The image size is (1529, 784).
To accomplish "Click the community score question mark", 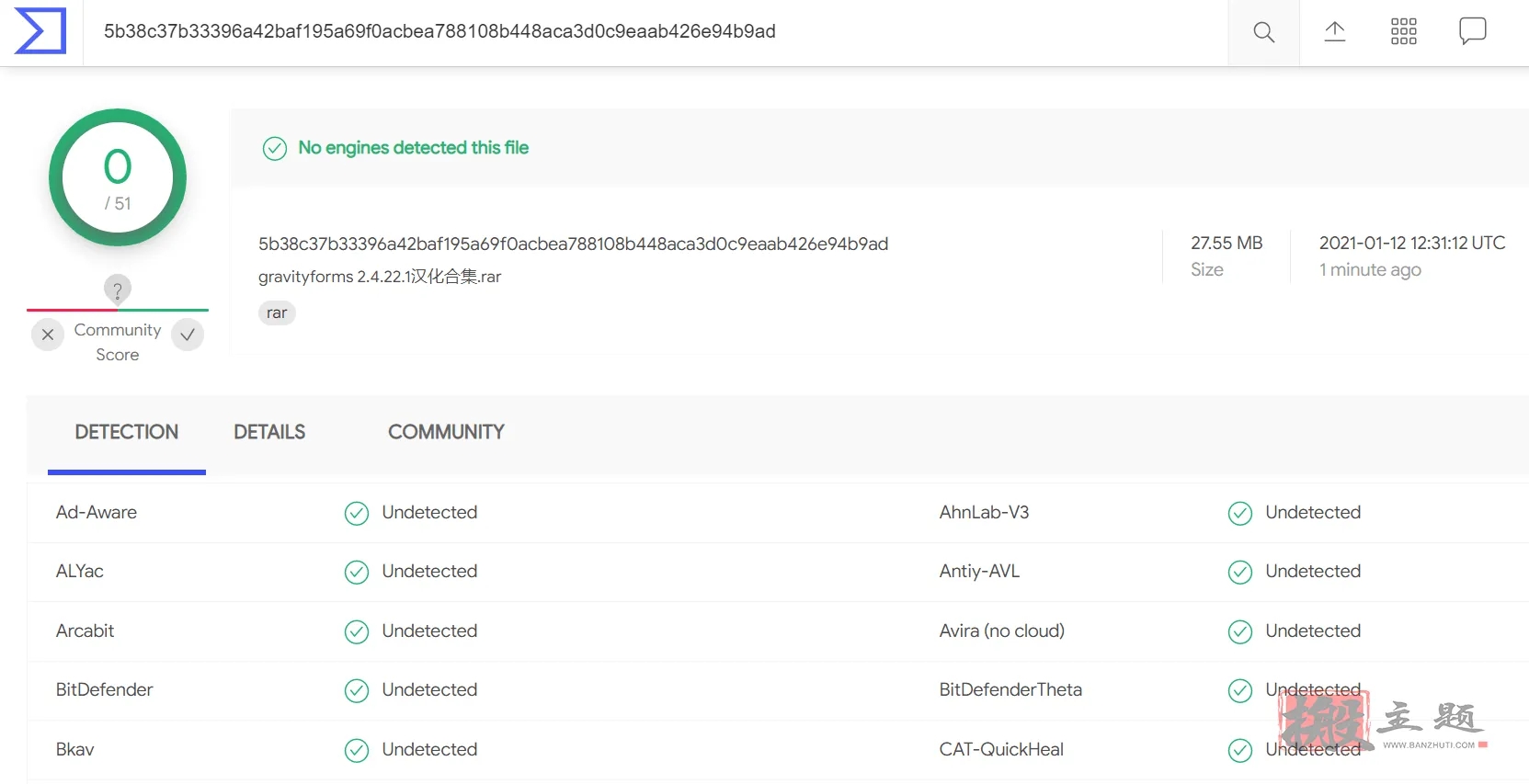I will pos(117,290).
